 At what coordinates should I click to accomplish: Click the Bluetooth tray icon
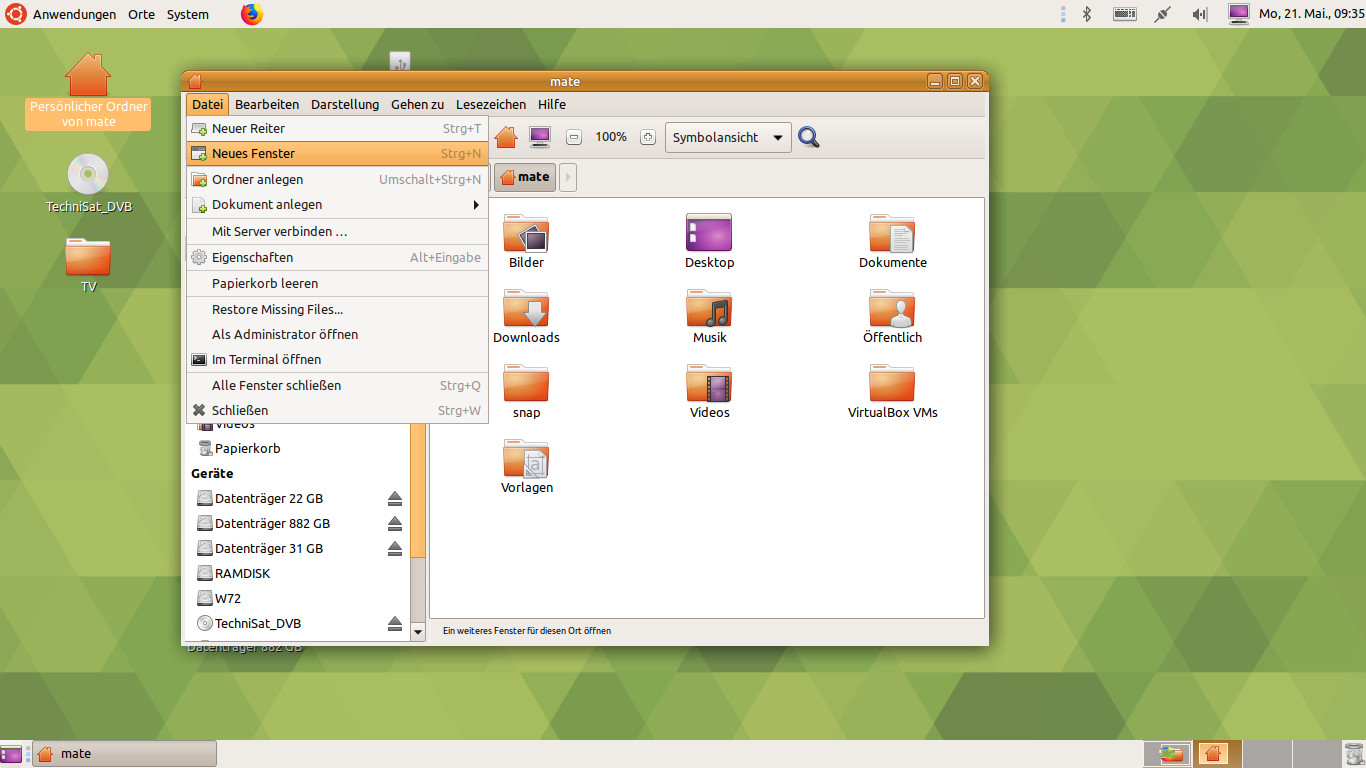coord(1087,14)
